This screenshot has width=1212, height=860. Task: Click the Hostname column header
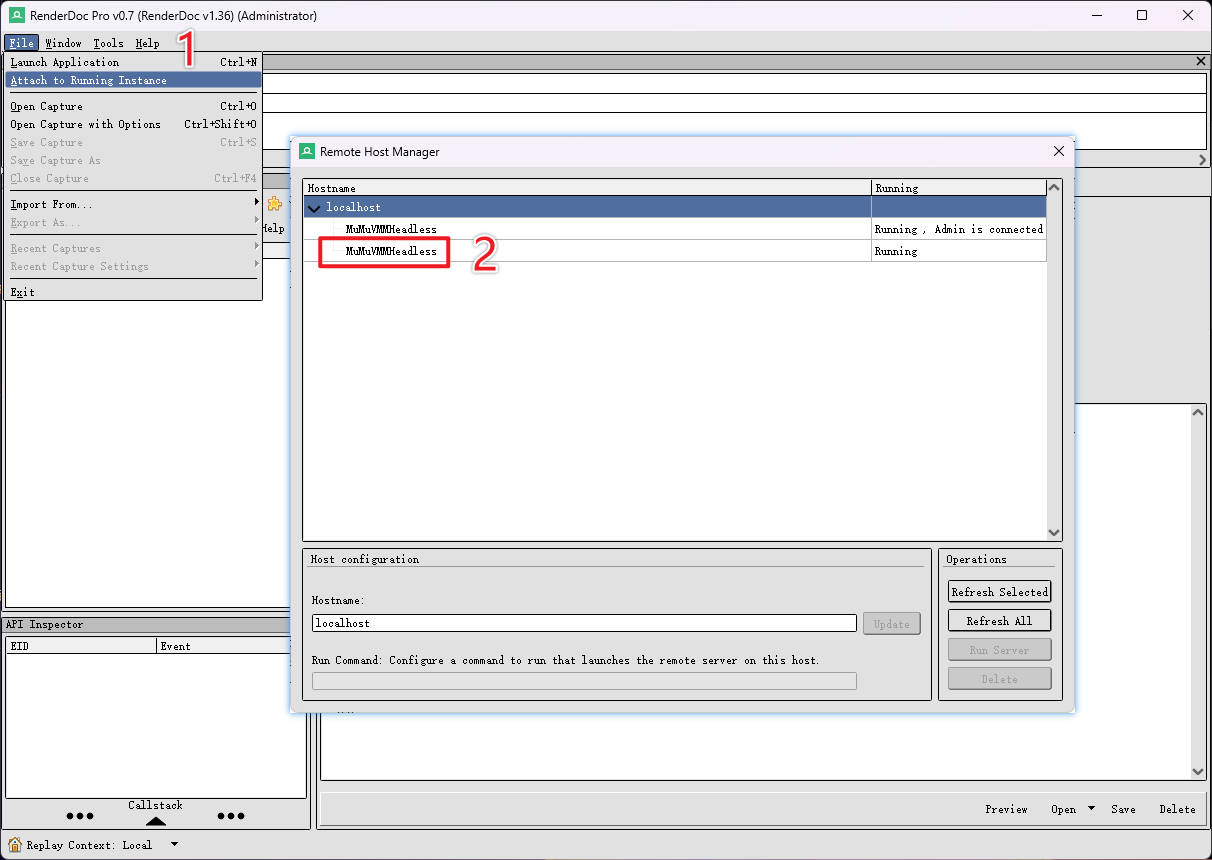(587, 188)
